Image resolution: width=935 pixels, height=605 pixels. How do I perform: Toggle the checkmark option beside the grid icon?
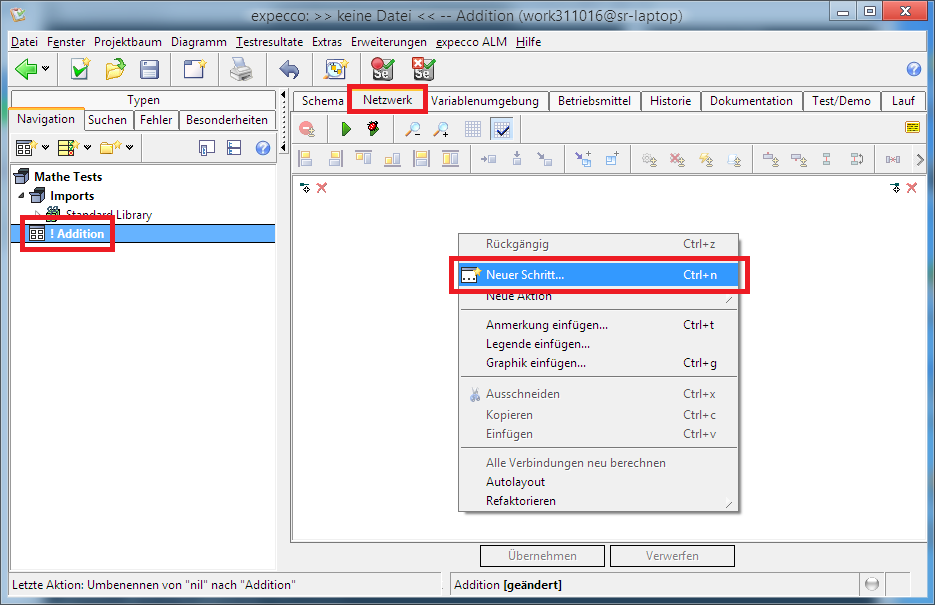[501, 129]
